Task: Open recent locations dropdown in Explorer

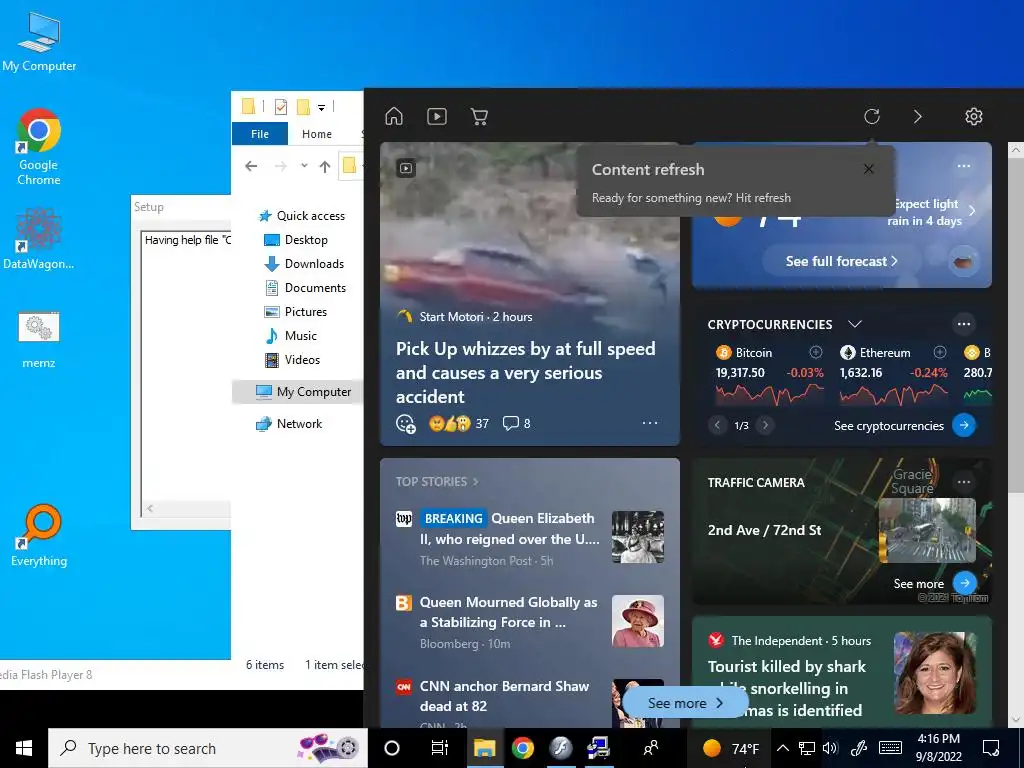Action: pyautogui.click(x=304, y=166)
